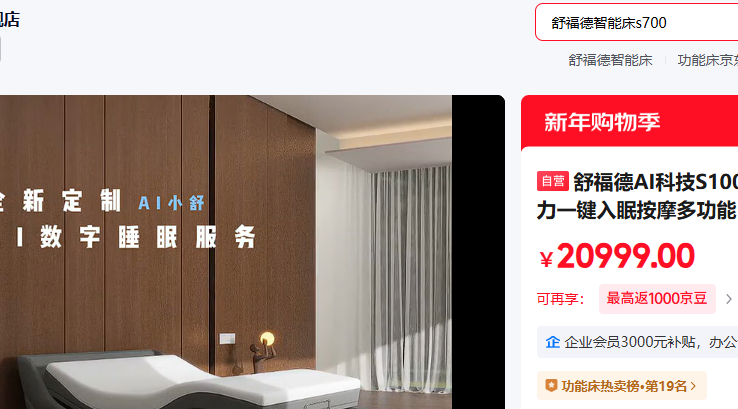Click the product title 舒福德AI科技S100
The width and height of the screenshot is (738, 409).
click(656, 182)
